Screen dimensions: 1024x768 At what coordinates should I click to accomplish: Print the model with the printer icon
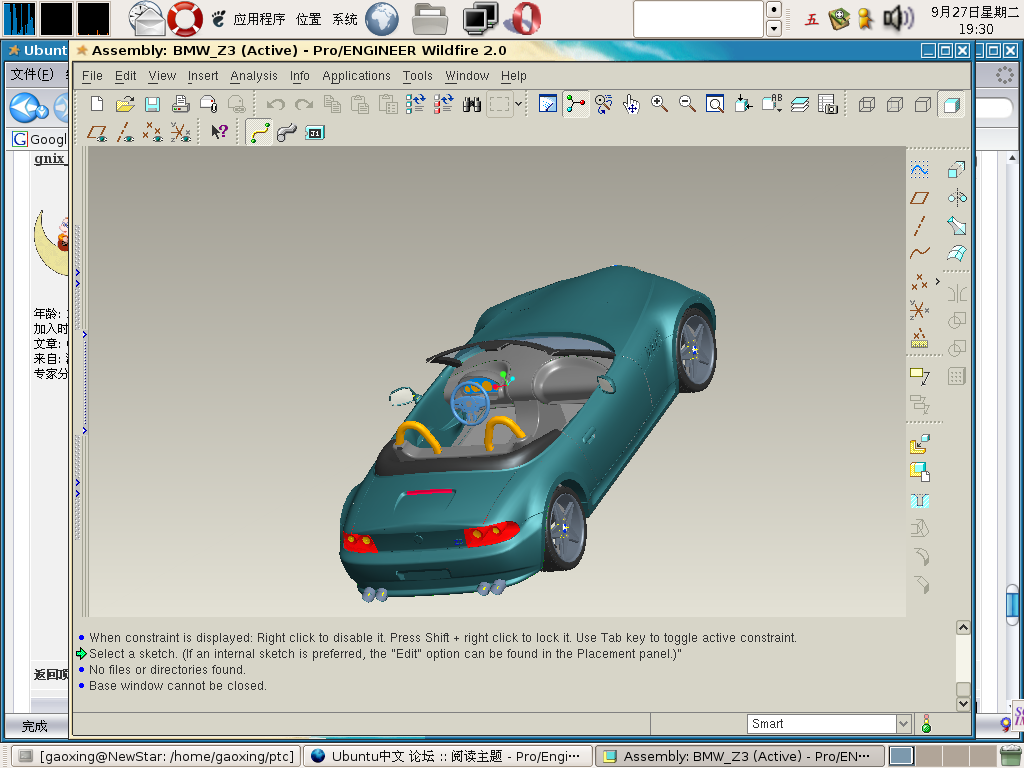(x=181, y=104)
